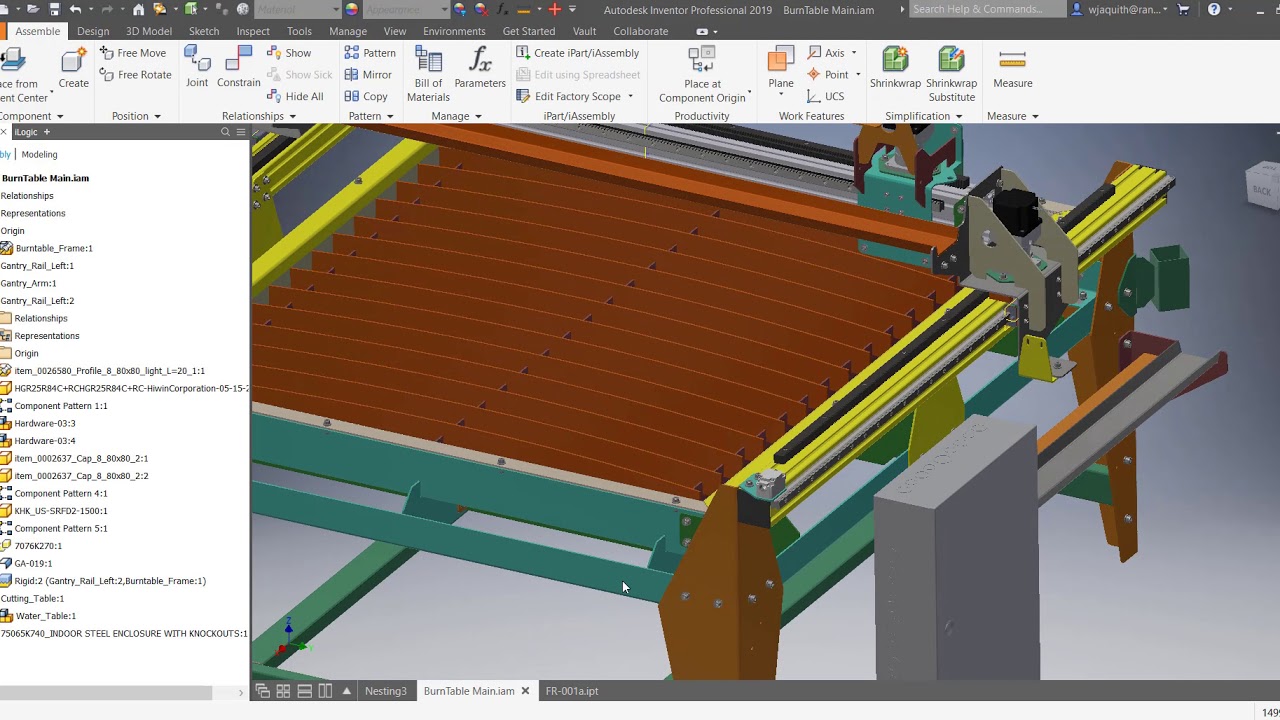
Task: Create a work Plane
Action: [x=781, y=68]
